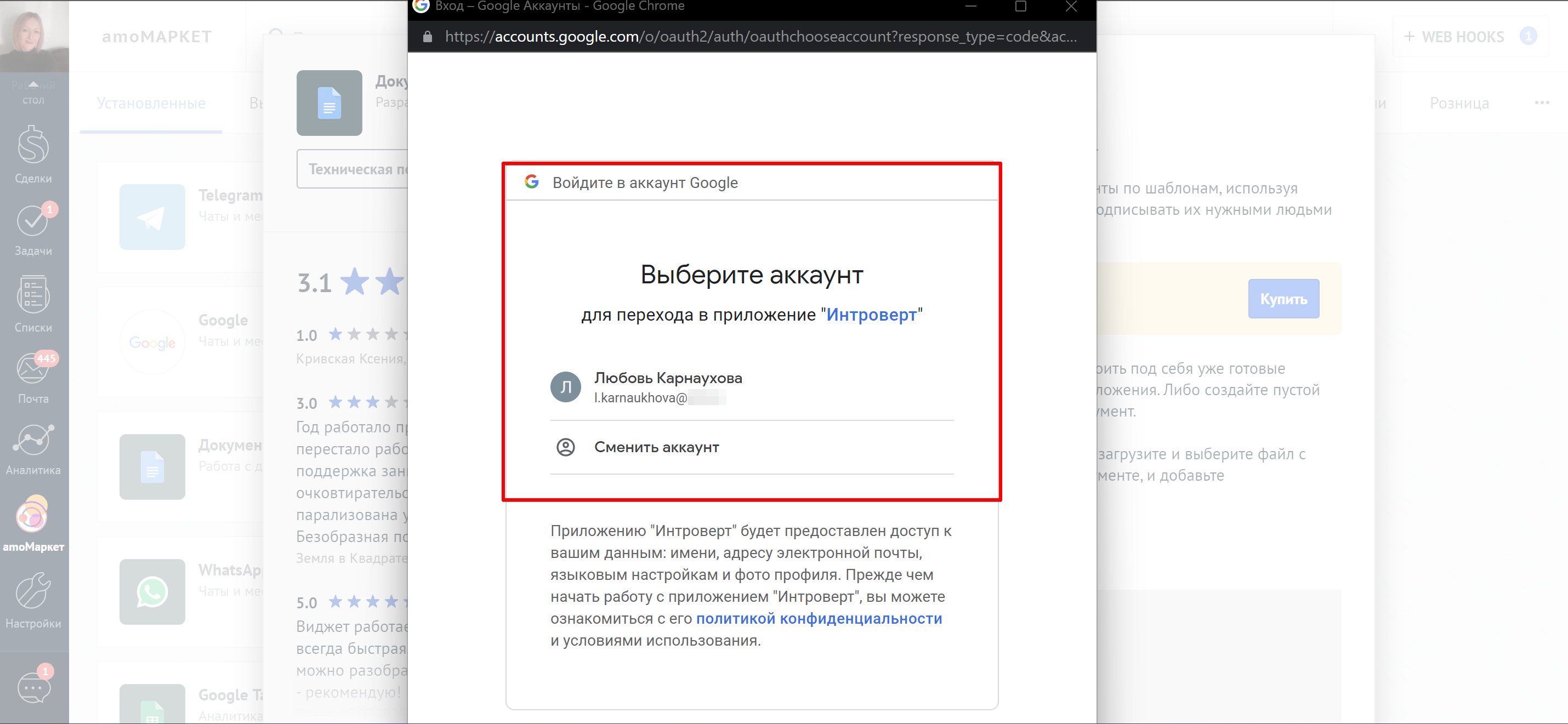Click the l.karnaukhova@ email text
The height and width of the screenshot is (724, 1568).
tap(640, 398)
